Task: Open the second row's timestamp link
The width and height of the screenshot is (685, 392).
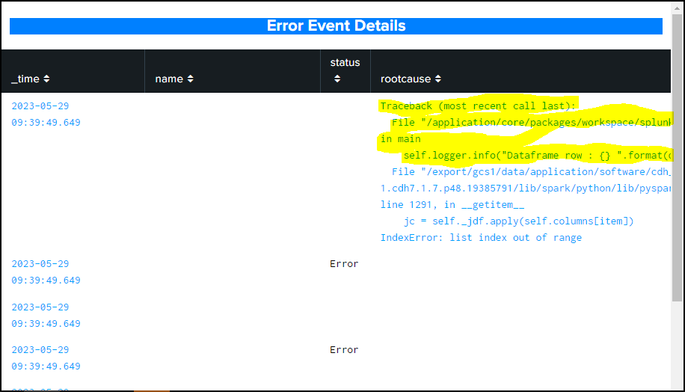Action: tap(46, 272)
